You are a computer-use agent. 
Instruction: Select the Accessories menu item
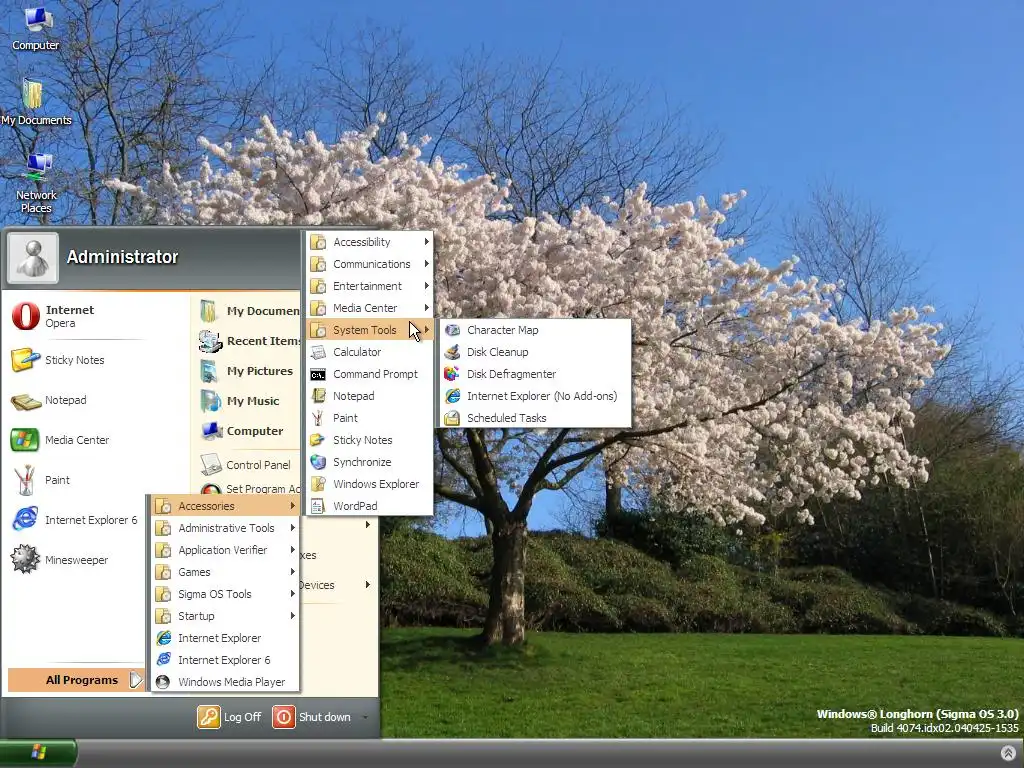coord(225,506)
